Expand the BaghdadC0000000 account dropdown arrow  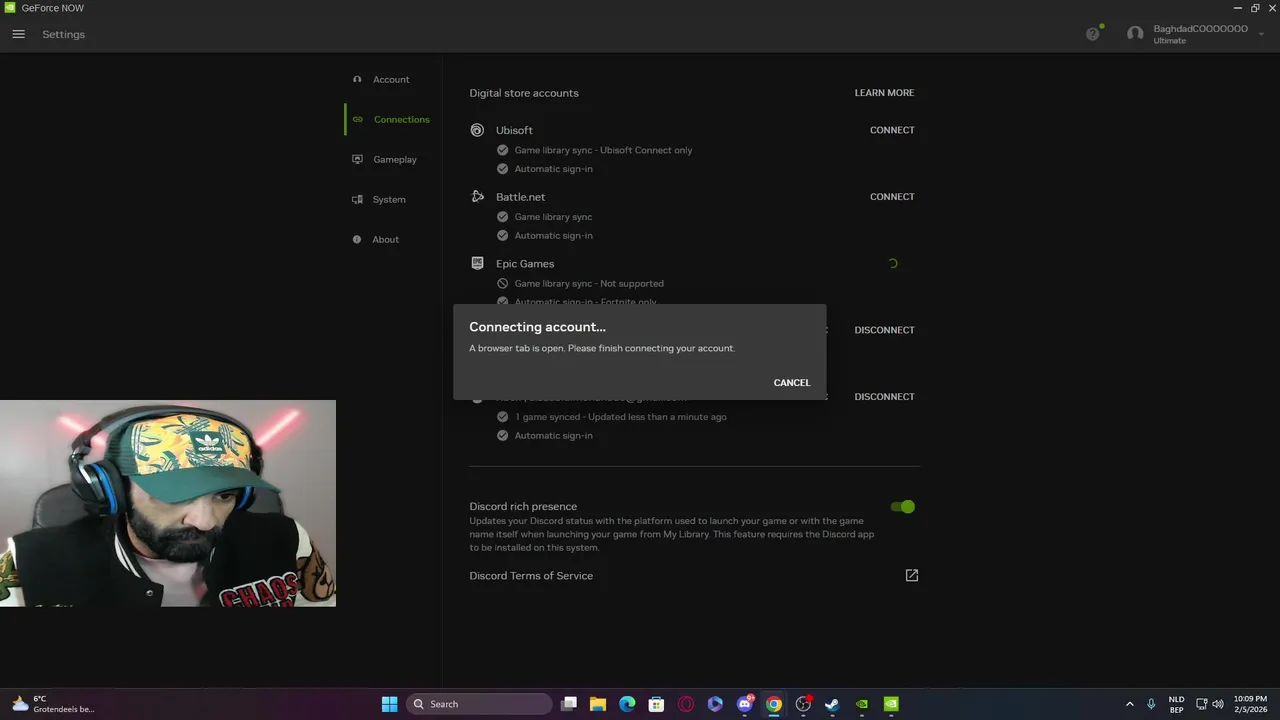[x=1262, y=34]
